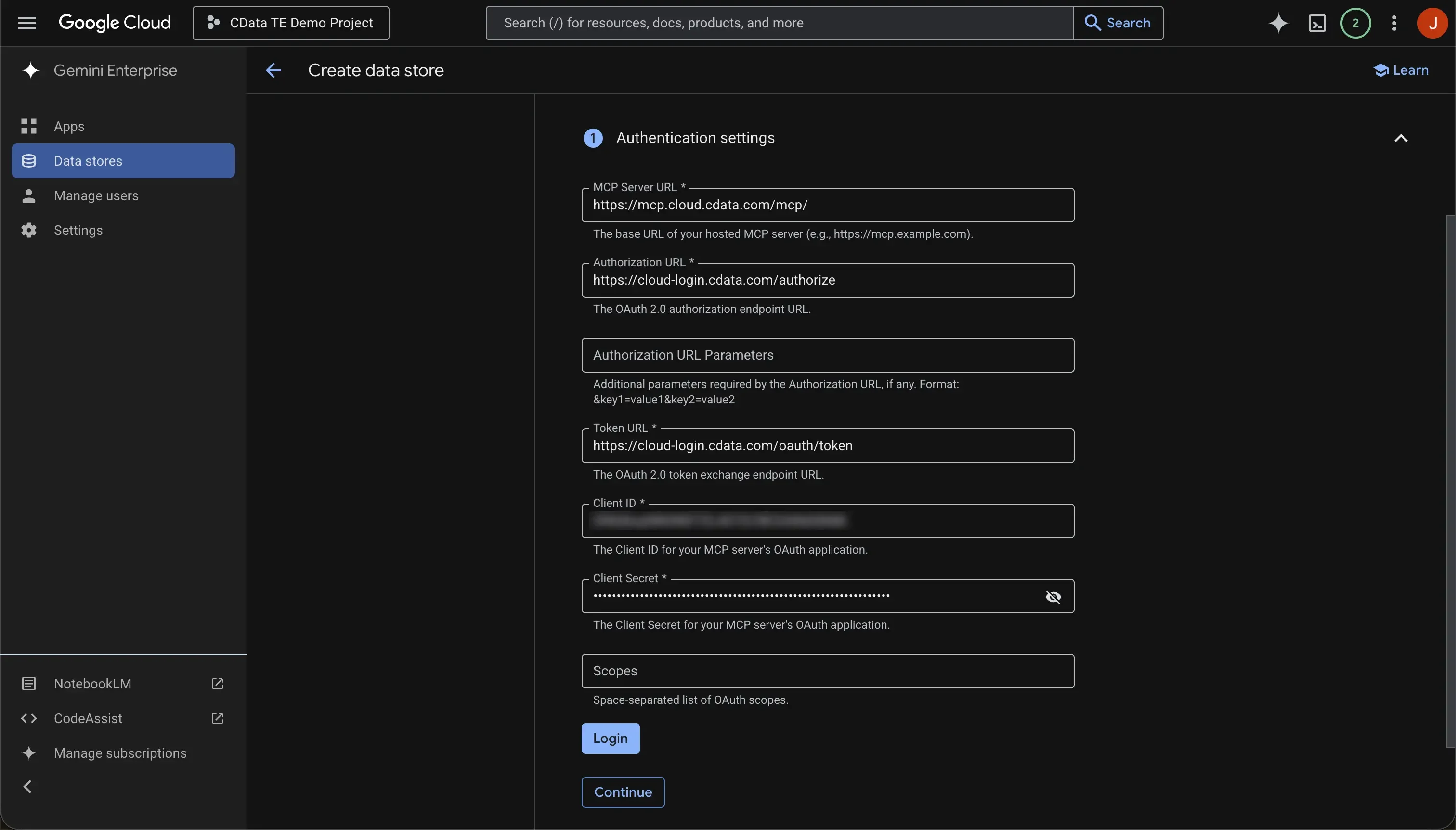Click the Apps grid icon

tap(28, 126)
